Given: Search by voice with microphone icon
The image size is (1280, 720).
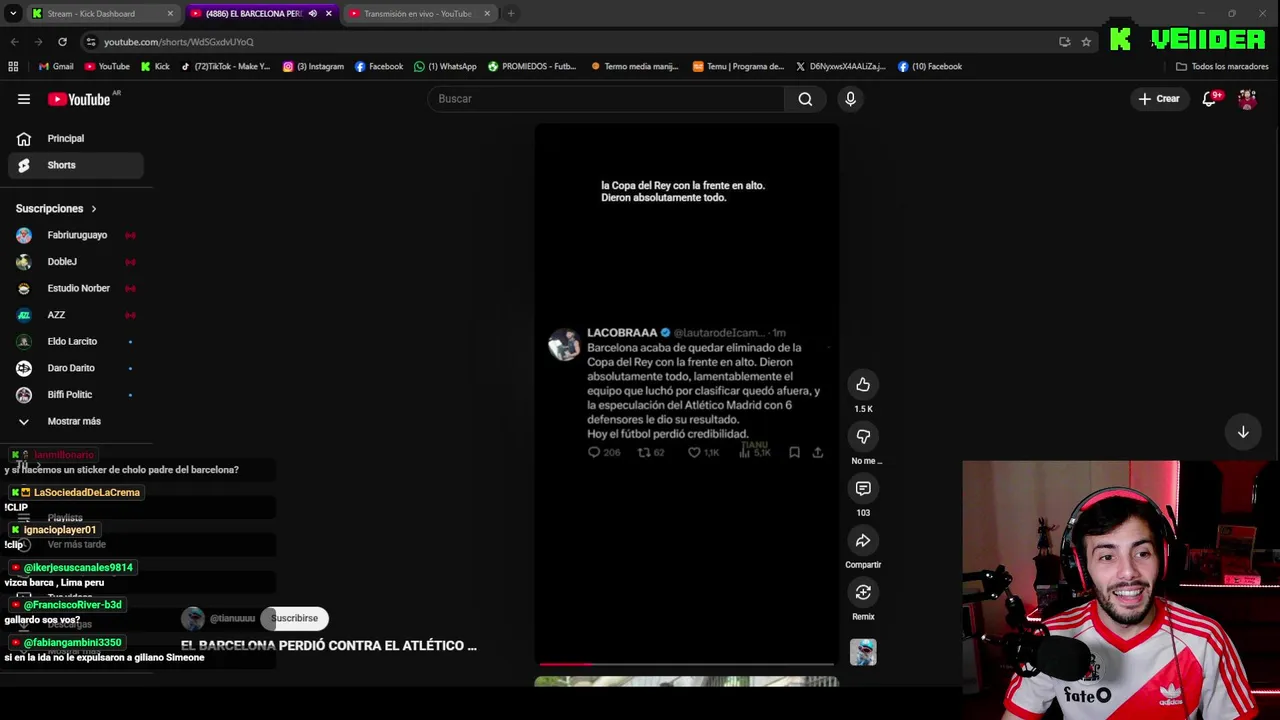Looking at the screenshot, I should 850,99.
